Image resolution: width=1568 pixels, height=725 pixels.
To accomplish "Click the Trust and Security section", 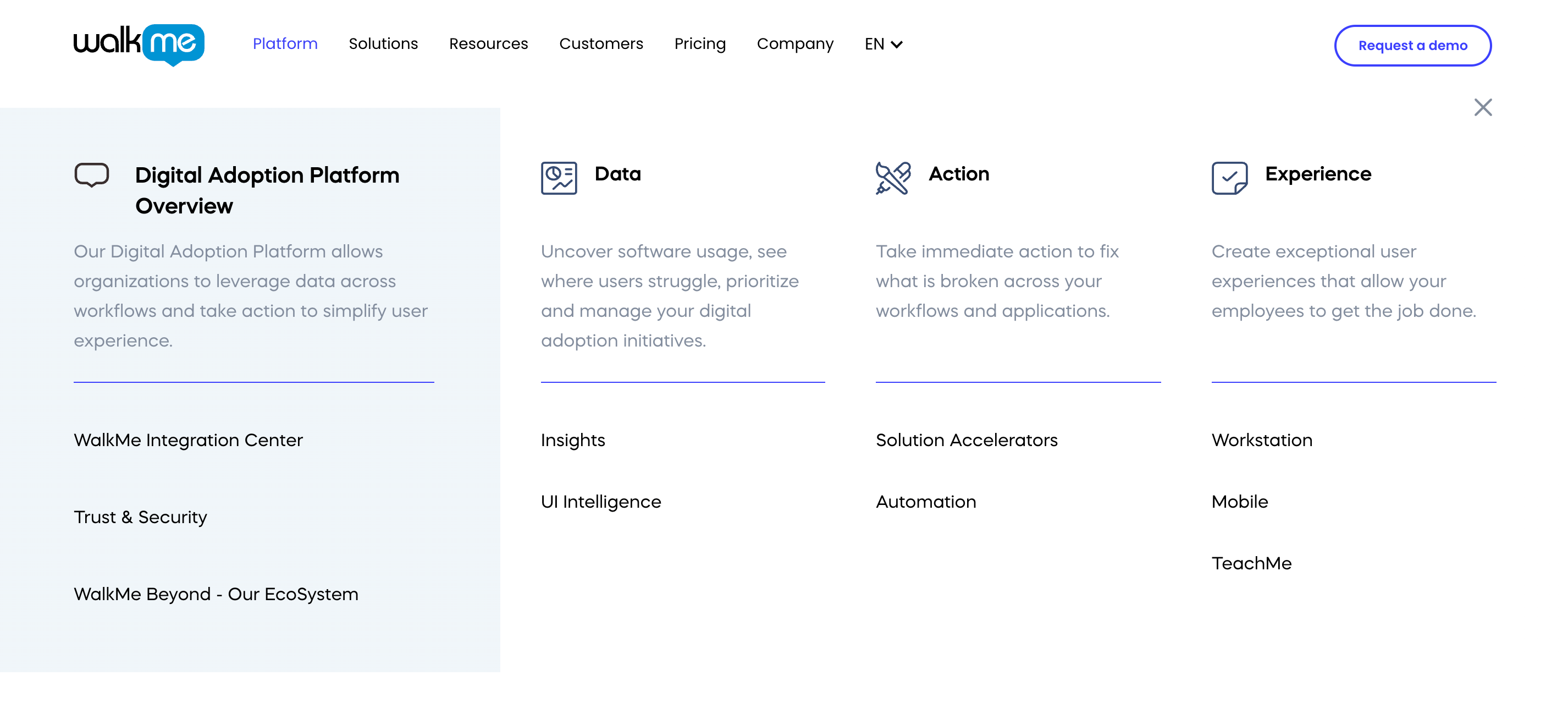I will pyautogui.click(x=141, y=517).
